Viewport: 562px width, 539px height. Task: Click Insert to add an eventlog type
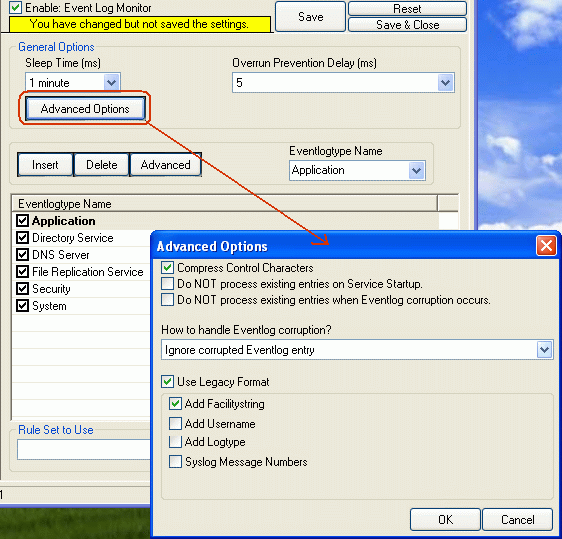(x=45, y=165)
